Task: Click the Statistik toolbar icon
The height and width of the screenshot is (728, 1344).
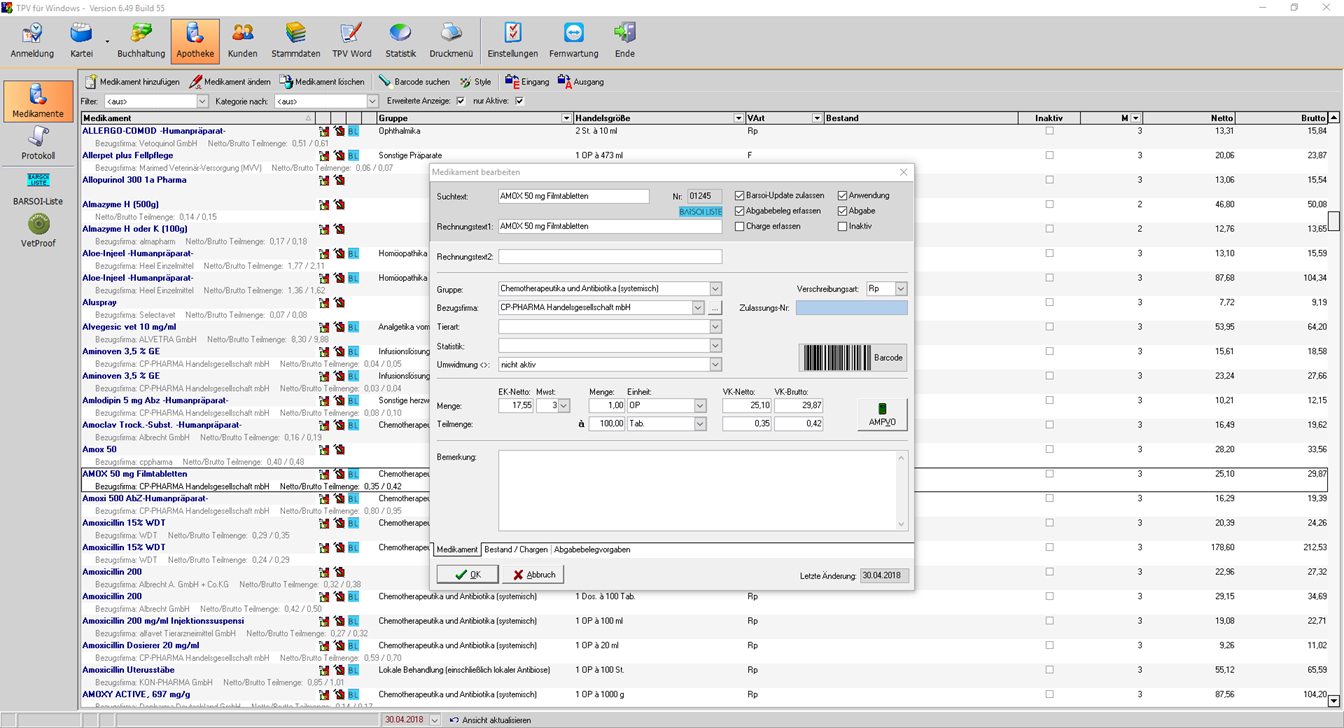Action: click(x=400, y=40)
